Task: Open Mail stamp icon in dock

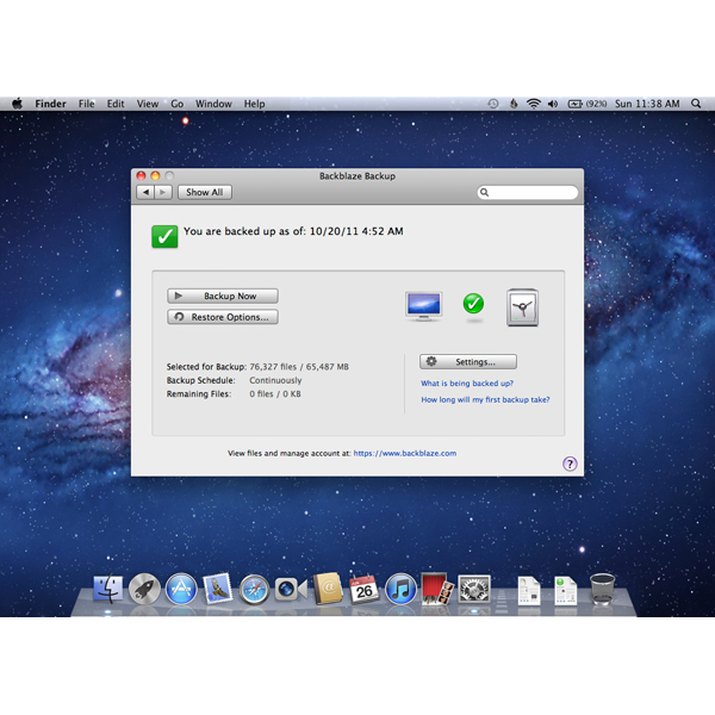Action: (218, 589)
